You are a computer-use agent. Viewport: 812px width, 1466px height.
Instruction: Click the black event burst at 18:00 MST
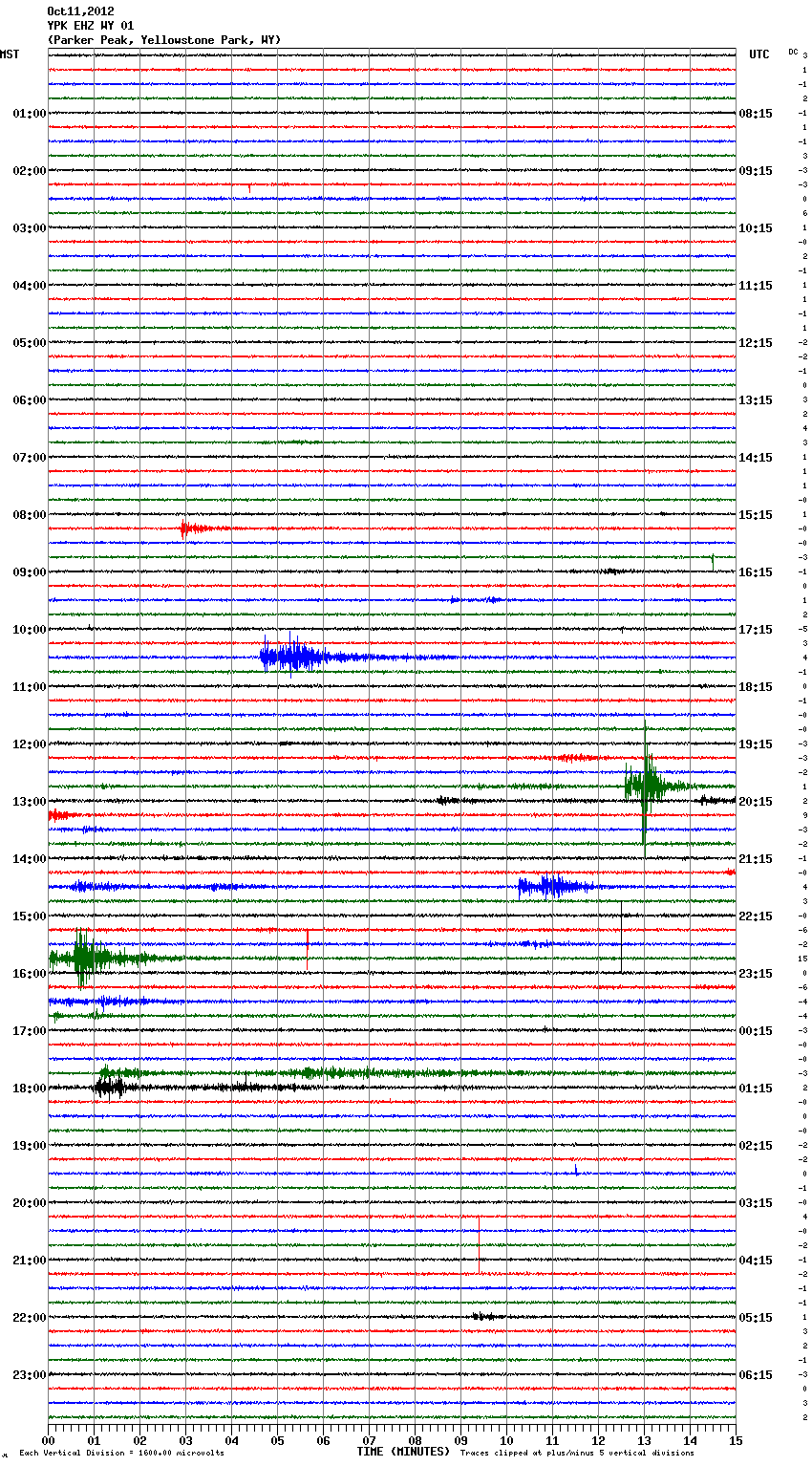[110, 1088]
